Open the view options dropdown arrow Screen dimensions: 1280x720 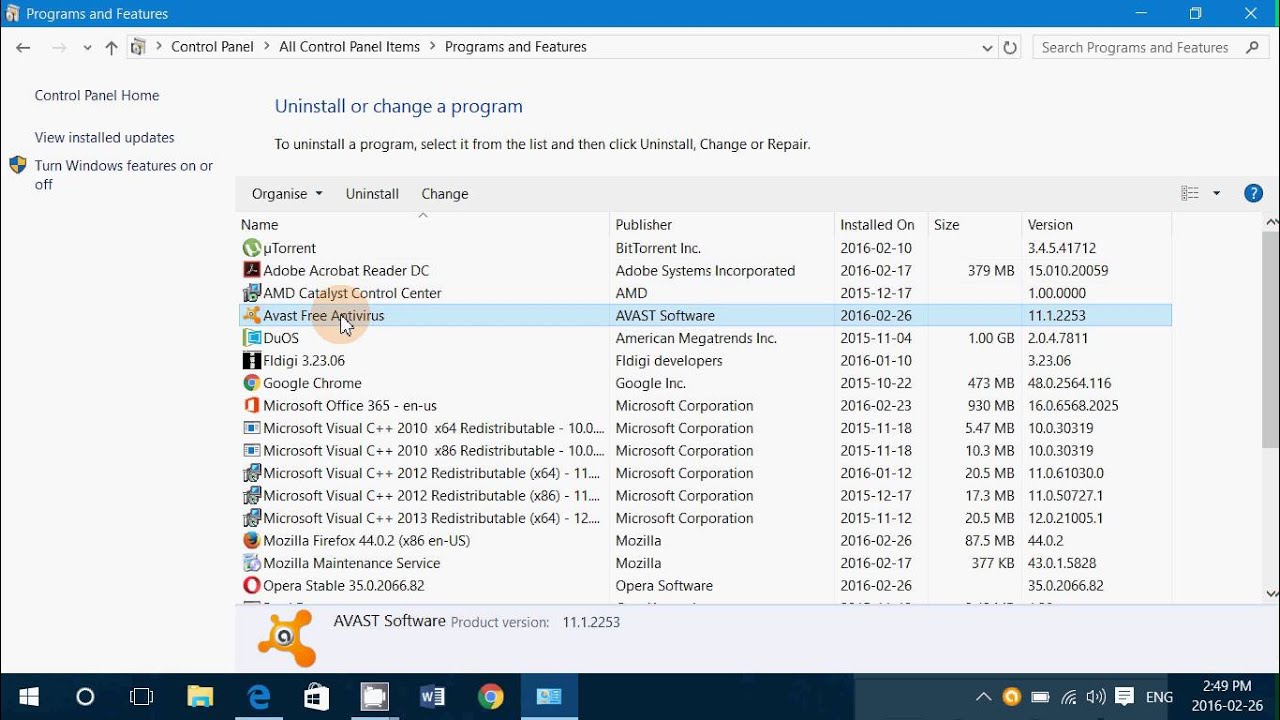(1217, 194)
